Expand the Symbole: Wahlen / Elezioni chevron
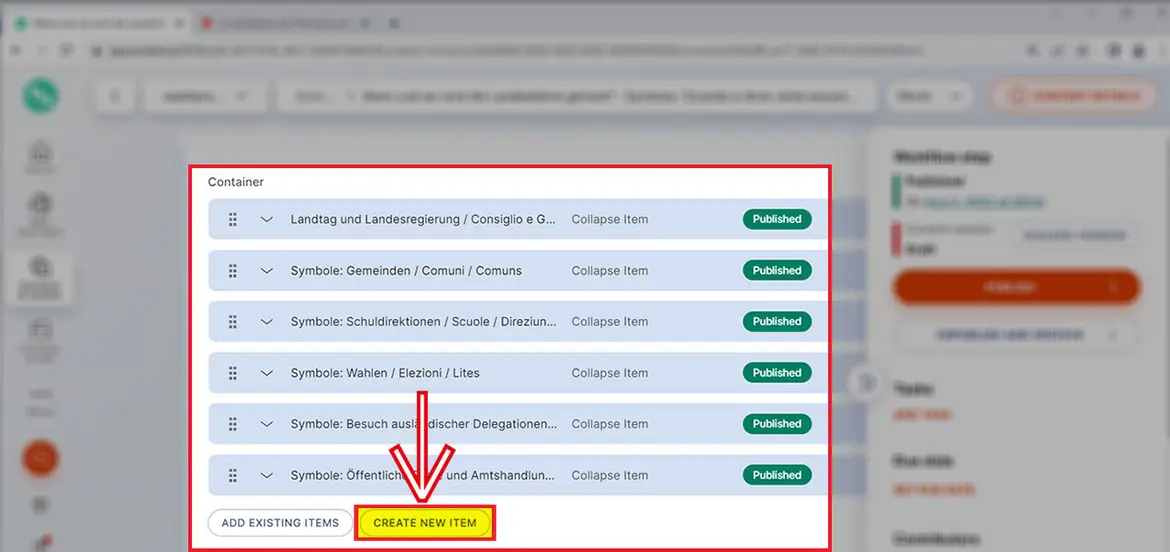 [267, 373]
